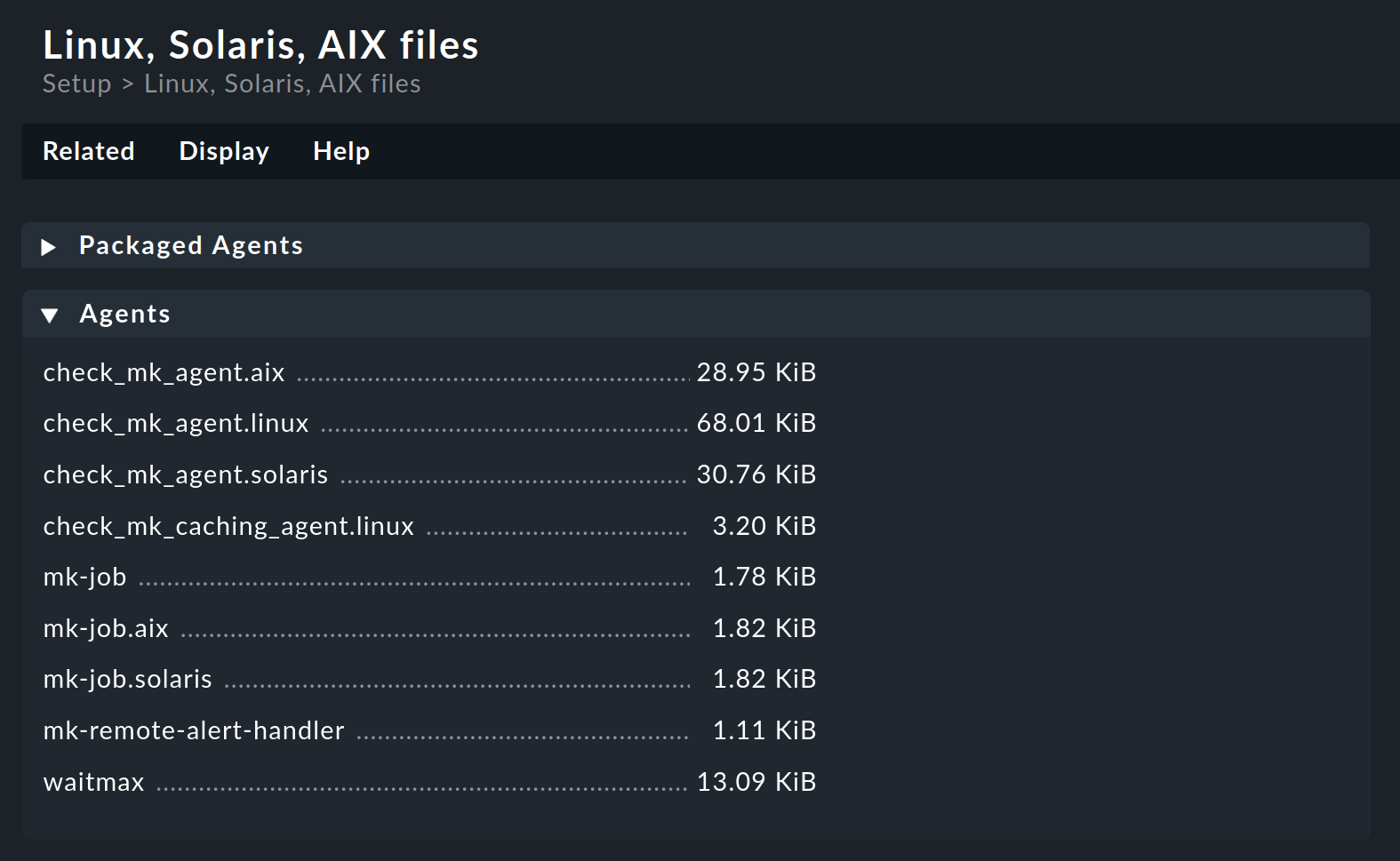Download check_mk_caching_agent.linux file
This screenshot has width=1400, height=861.
228,526
